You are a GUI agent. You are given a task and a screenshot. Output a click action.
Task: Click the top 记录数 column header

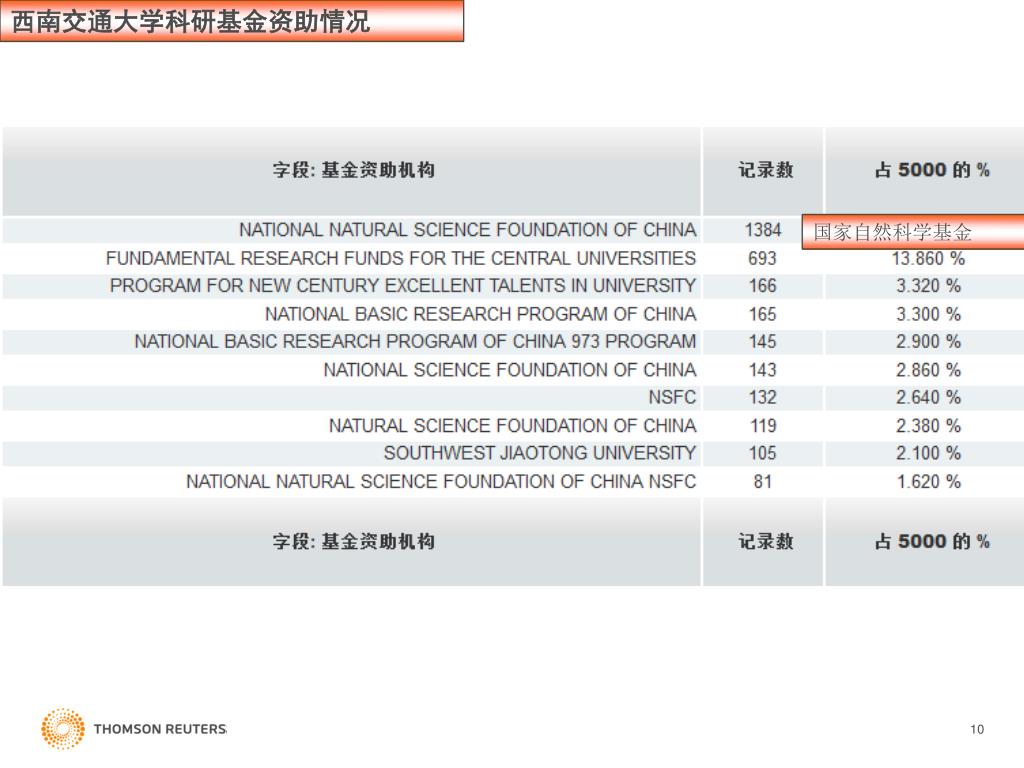(x=765, y=170)
